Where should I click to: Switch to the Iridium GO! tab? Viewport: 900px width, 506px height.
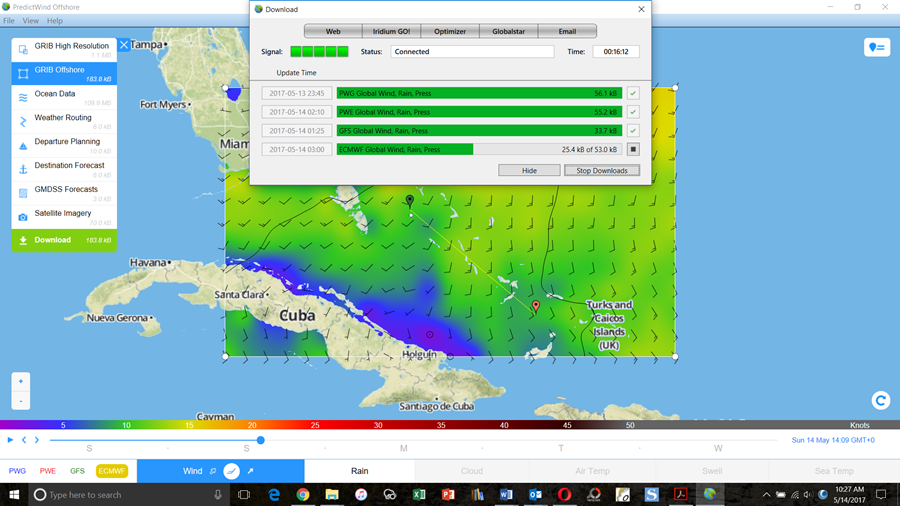(391, 31)
